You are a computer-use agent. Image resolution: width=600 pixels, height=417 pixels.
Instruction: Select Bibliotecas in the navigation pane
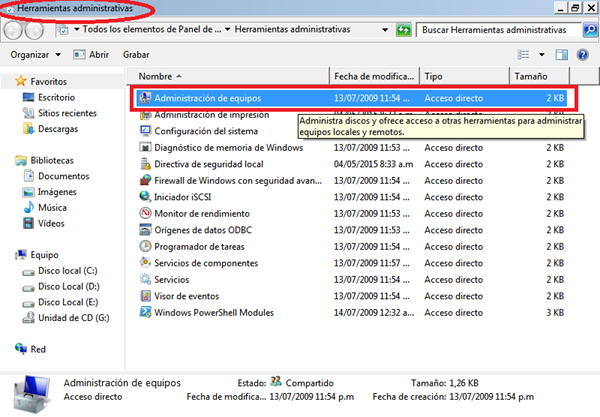click(x=44, y=160)
